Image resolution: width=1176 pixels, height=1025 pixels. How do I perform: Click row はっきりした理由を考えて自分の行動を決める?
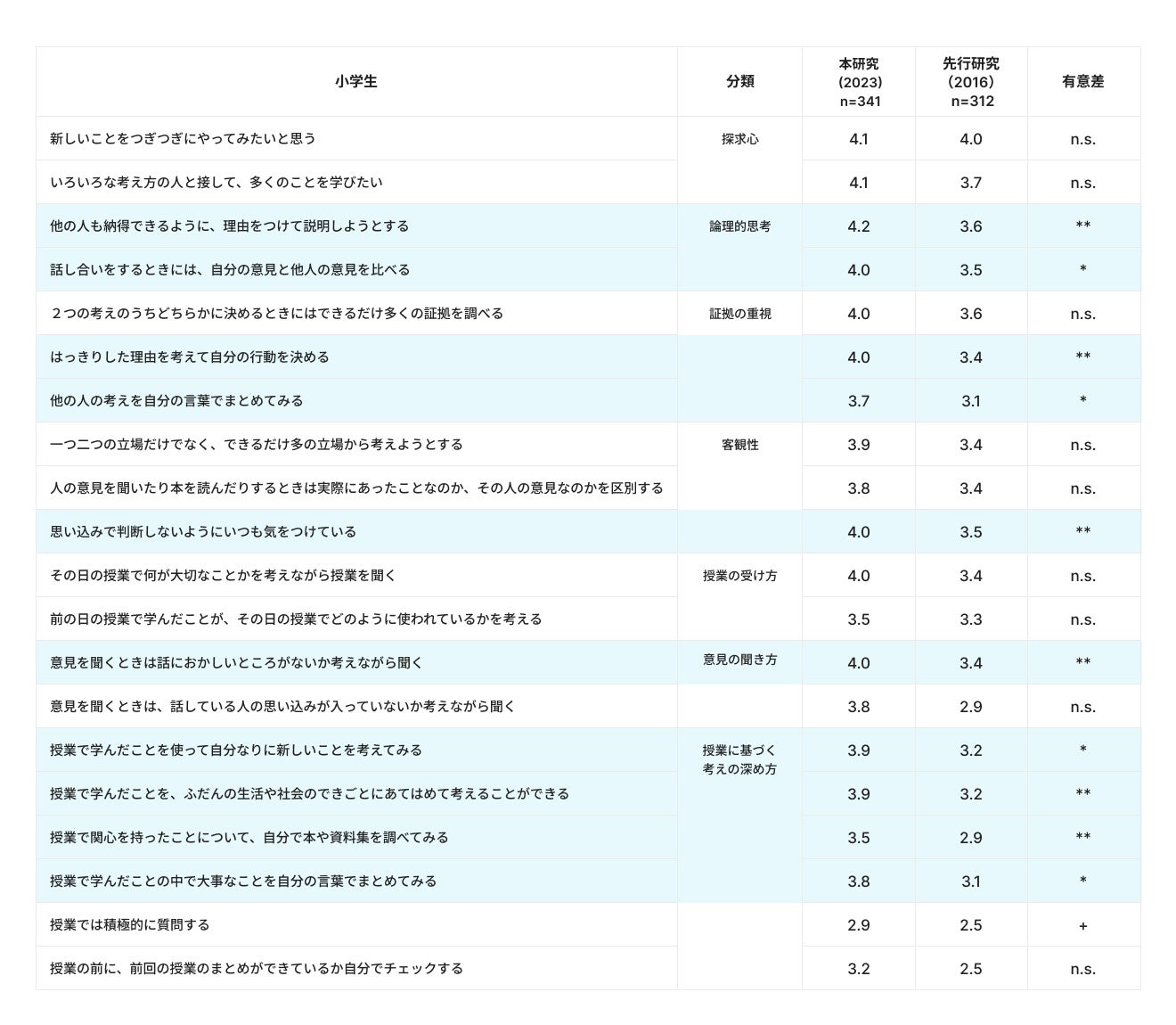click(588, 357)
